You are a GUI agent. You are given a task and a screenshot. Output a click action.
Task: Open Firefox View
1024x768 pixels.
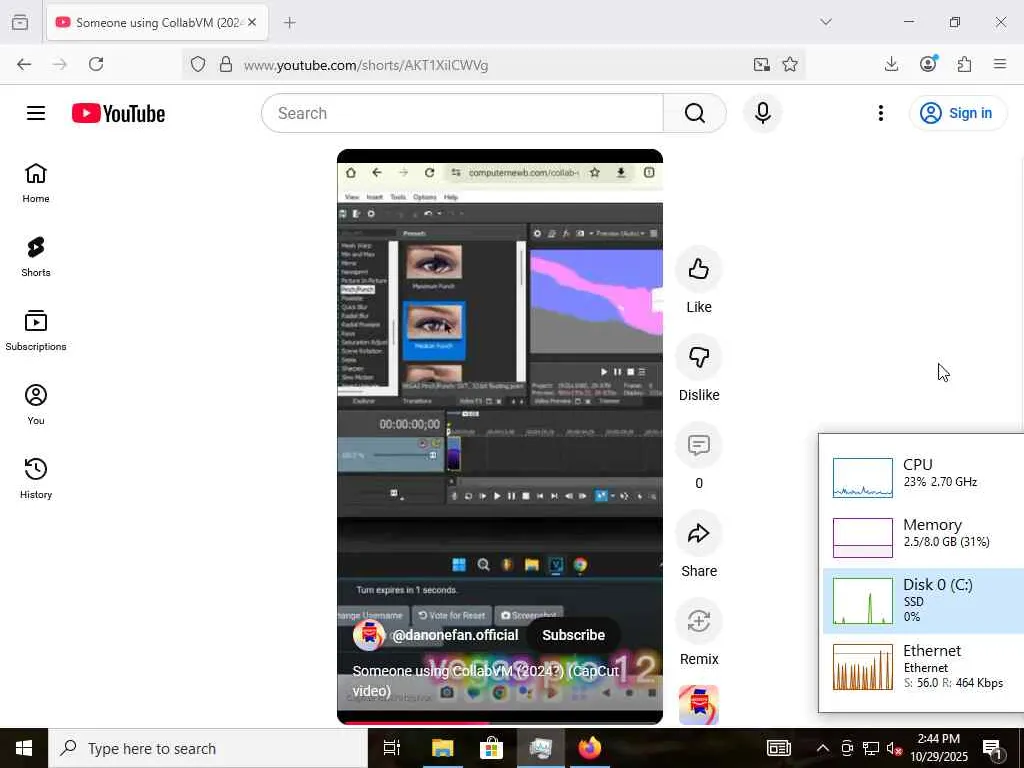[x=20, y=22]
